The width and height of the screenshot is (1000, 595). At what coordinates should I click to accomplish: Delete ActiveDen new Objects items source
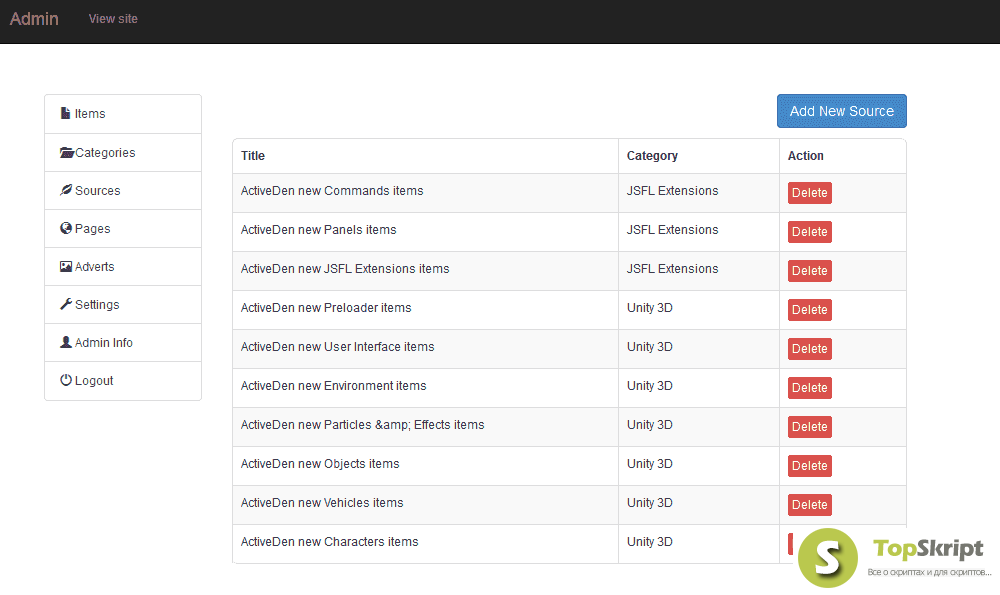(809, 466)
